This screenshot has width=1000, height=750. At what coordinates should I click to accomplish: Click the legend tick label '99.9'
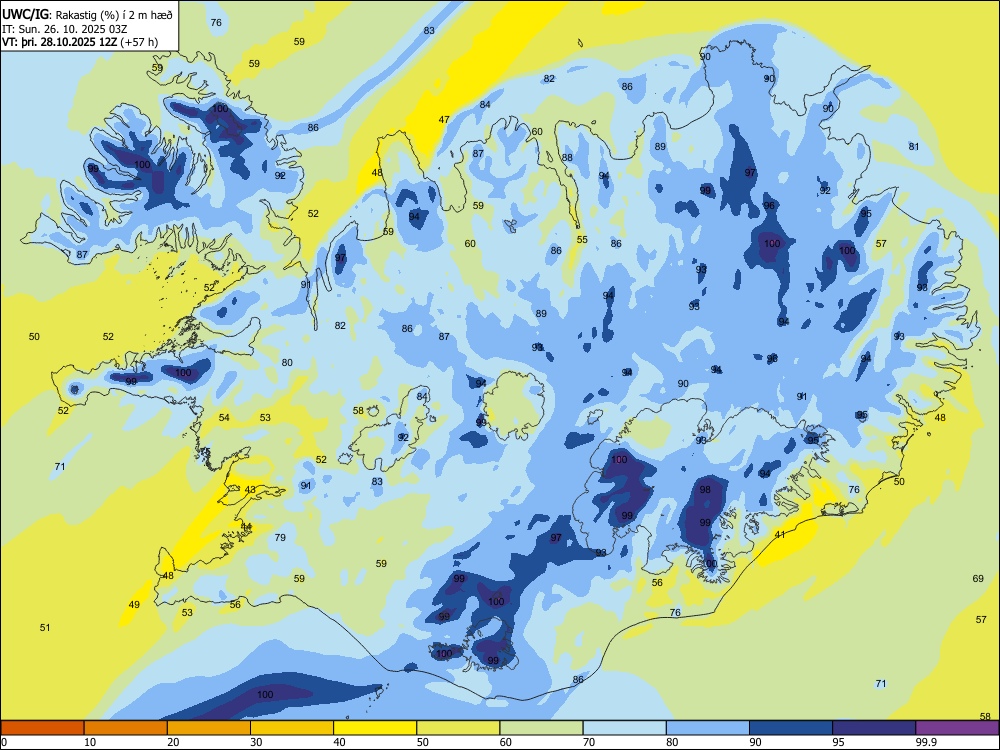[926, 742]
